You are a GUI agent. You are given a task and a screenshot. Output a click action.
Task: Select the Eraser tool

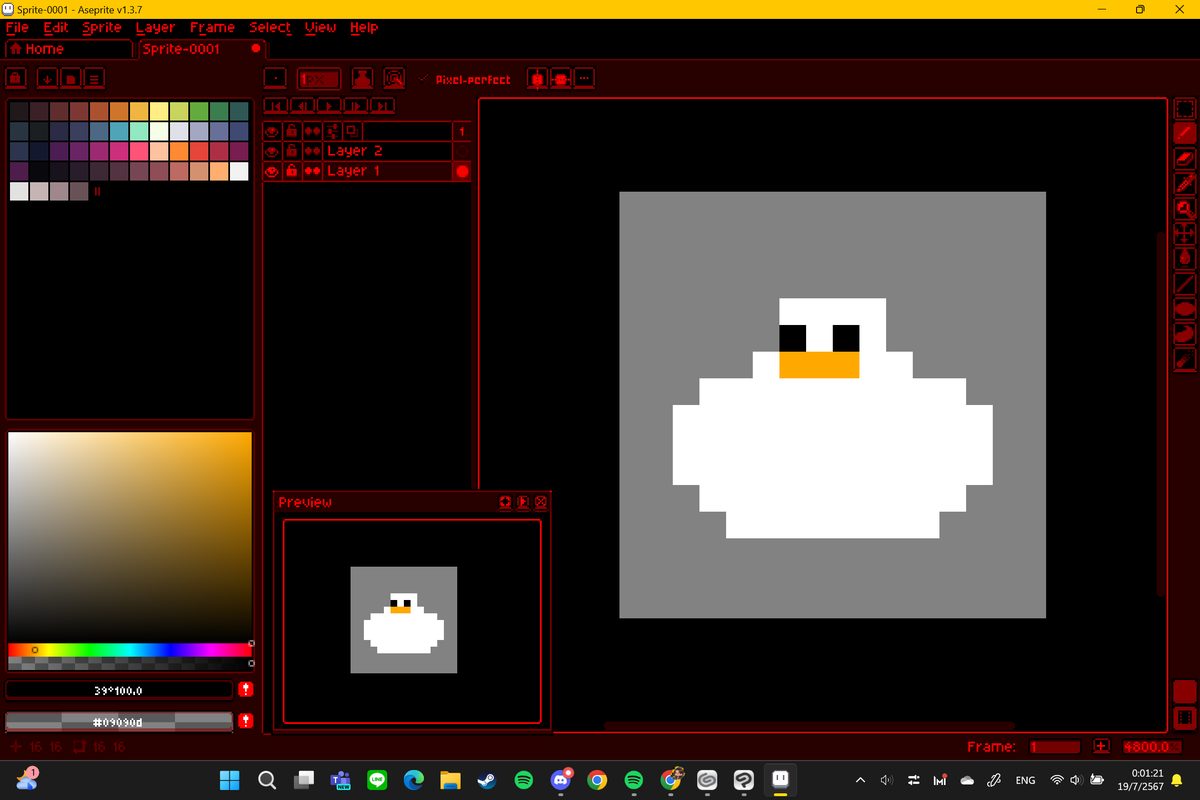(x=1184, y=158)
